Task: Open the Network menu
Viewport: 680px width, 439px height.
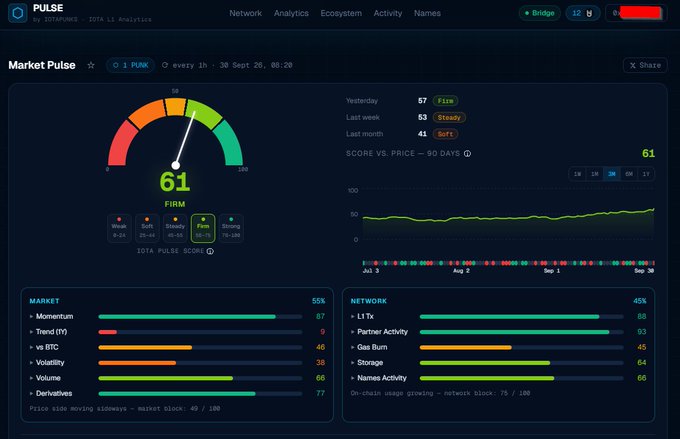Action: coord(245,13)
